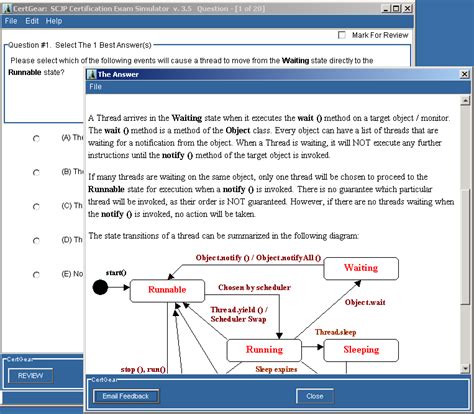Click the 'start()' diagram label

click(116, 273)
